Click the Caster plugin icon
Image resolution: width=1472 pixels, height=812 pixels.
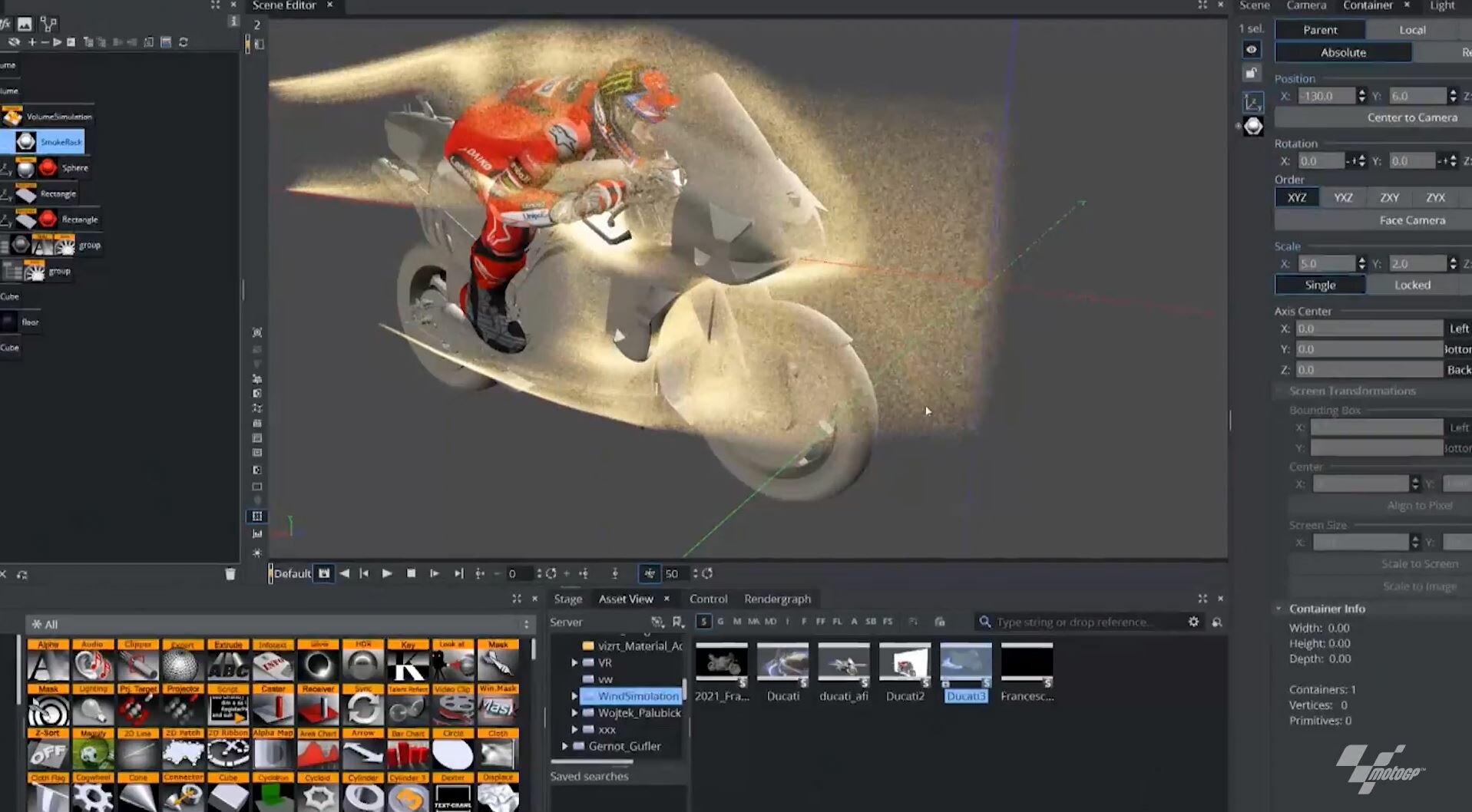point(273,705)
